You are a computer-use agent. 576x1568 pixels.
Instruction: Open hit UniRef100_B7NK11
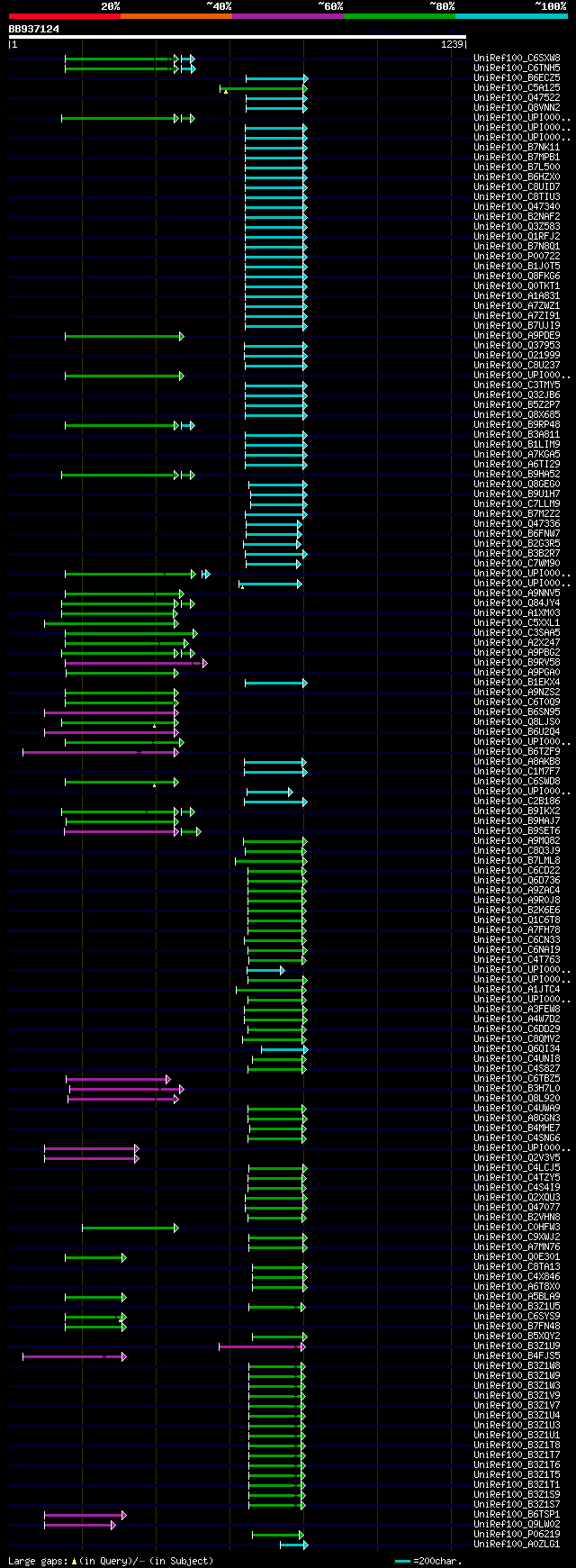517,148
